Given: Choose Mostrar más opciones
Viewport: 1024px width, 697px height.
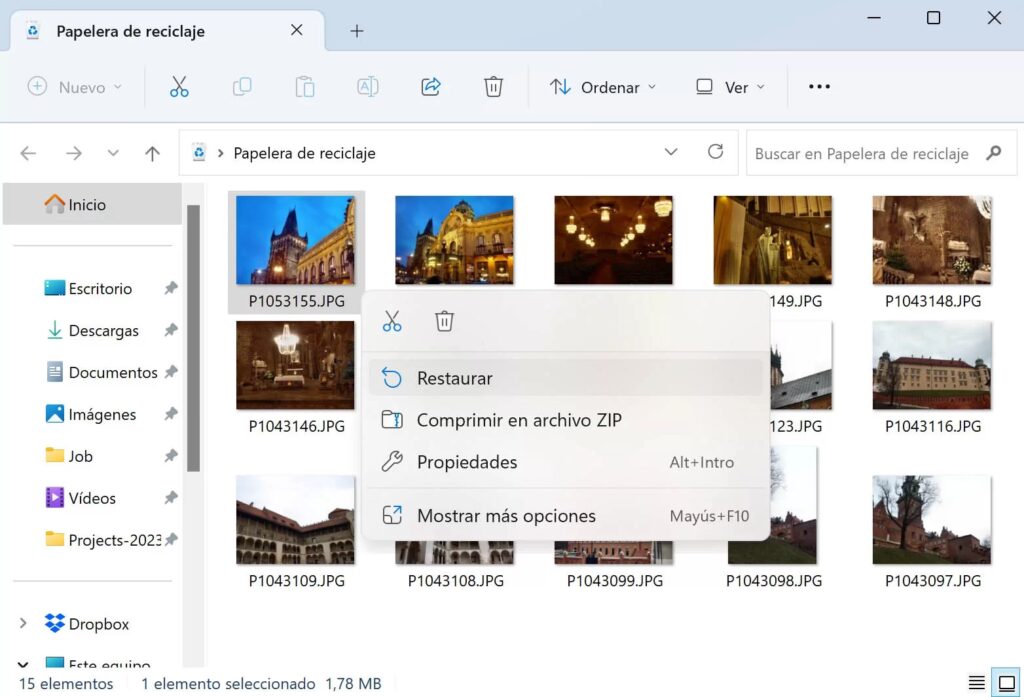Looking at the screenshot, I should pyautogui.click(x=506, y=516).
